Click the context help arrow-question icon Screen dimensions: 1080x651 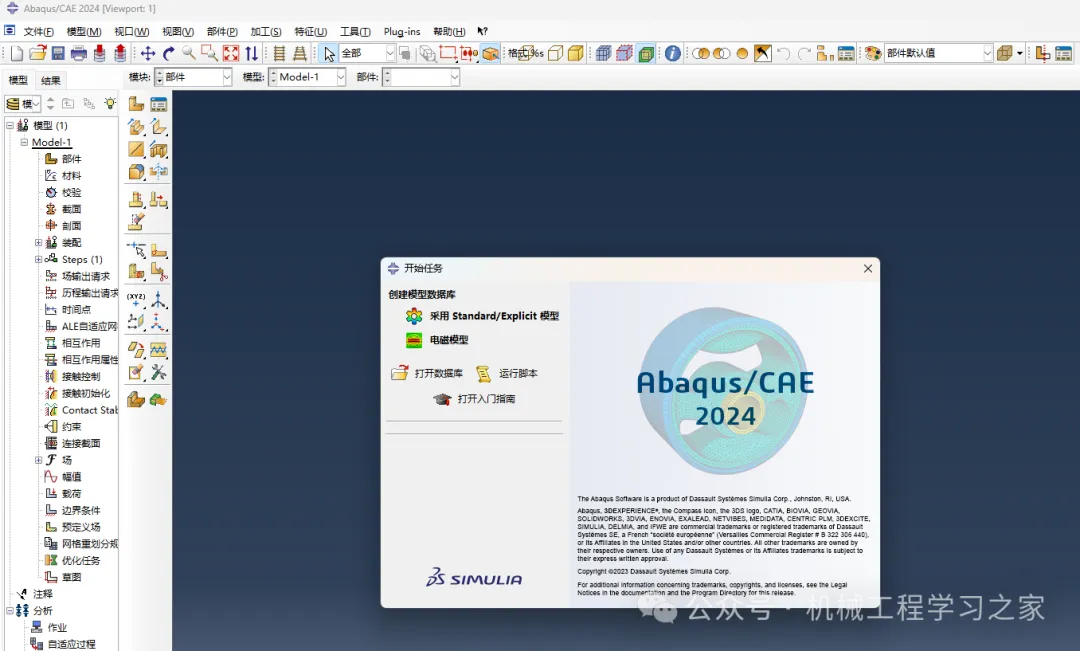click(x=482, y=31)
